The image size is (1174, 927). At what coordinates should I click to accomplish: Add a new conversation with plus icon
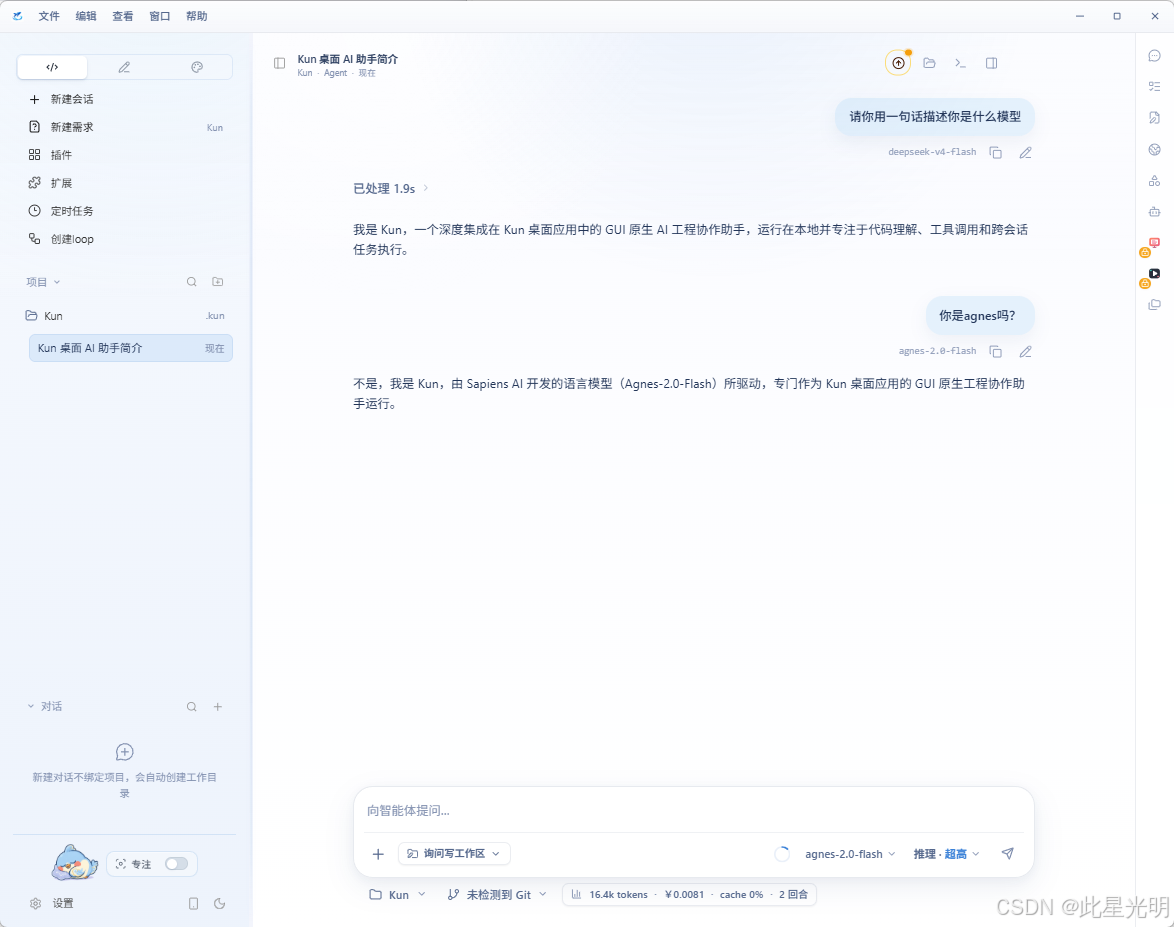point(218,707)
